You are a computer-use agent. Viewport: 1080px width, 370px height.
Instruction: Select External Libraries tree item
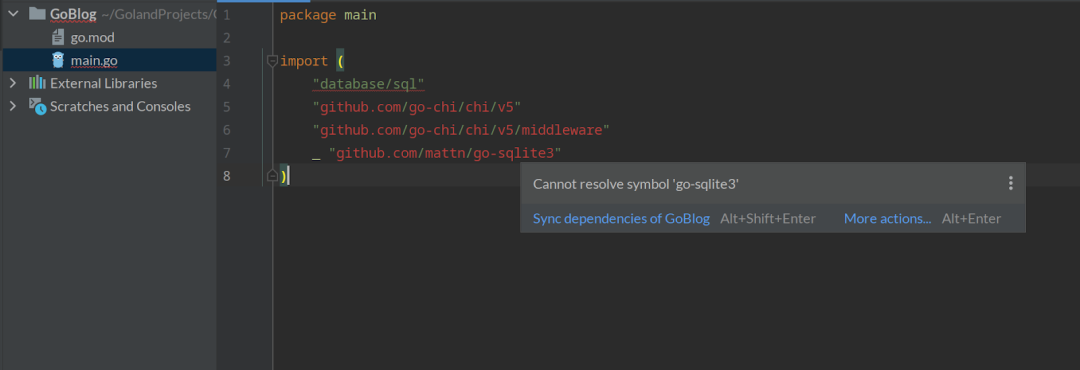coord(103,83)
